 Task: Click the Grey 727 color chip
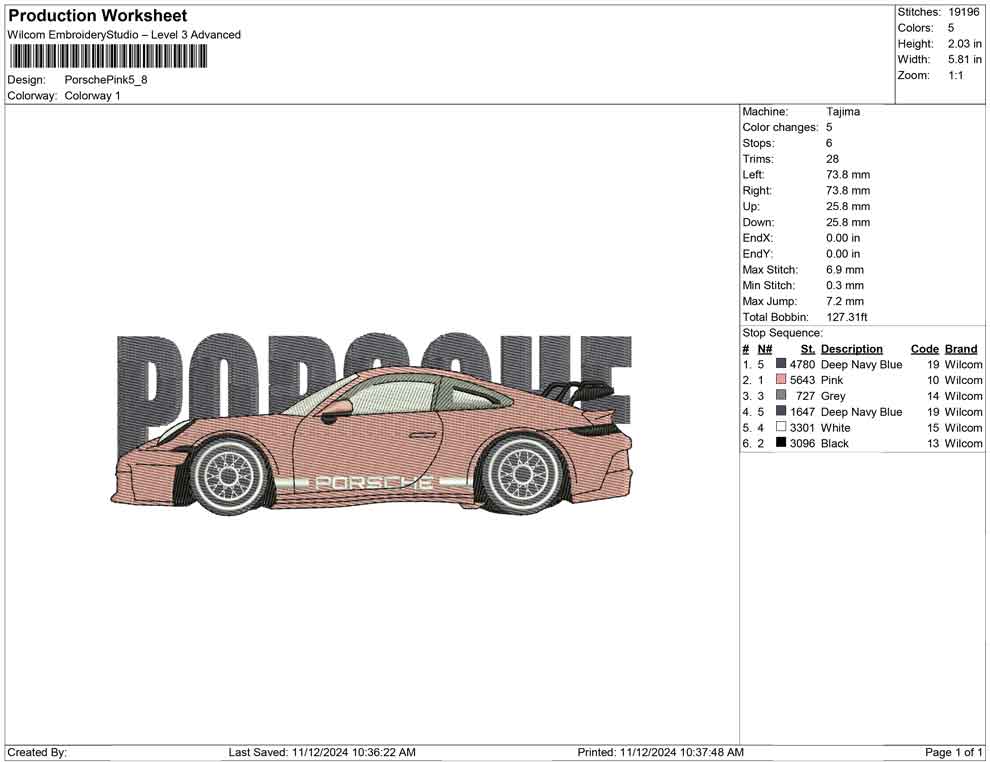pos(780,396)
